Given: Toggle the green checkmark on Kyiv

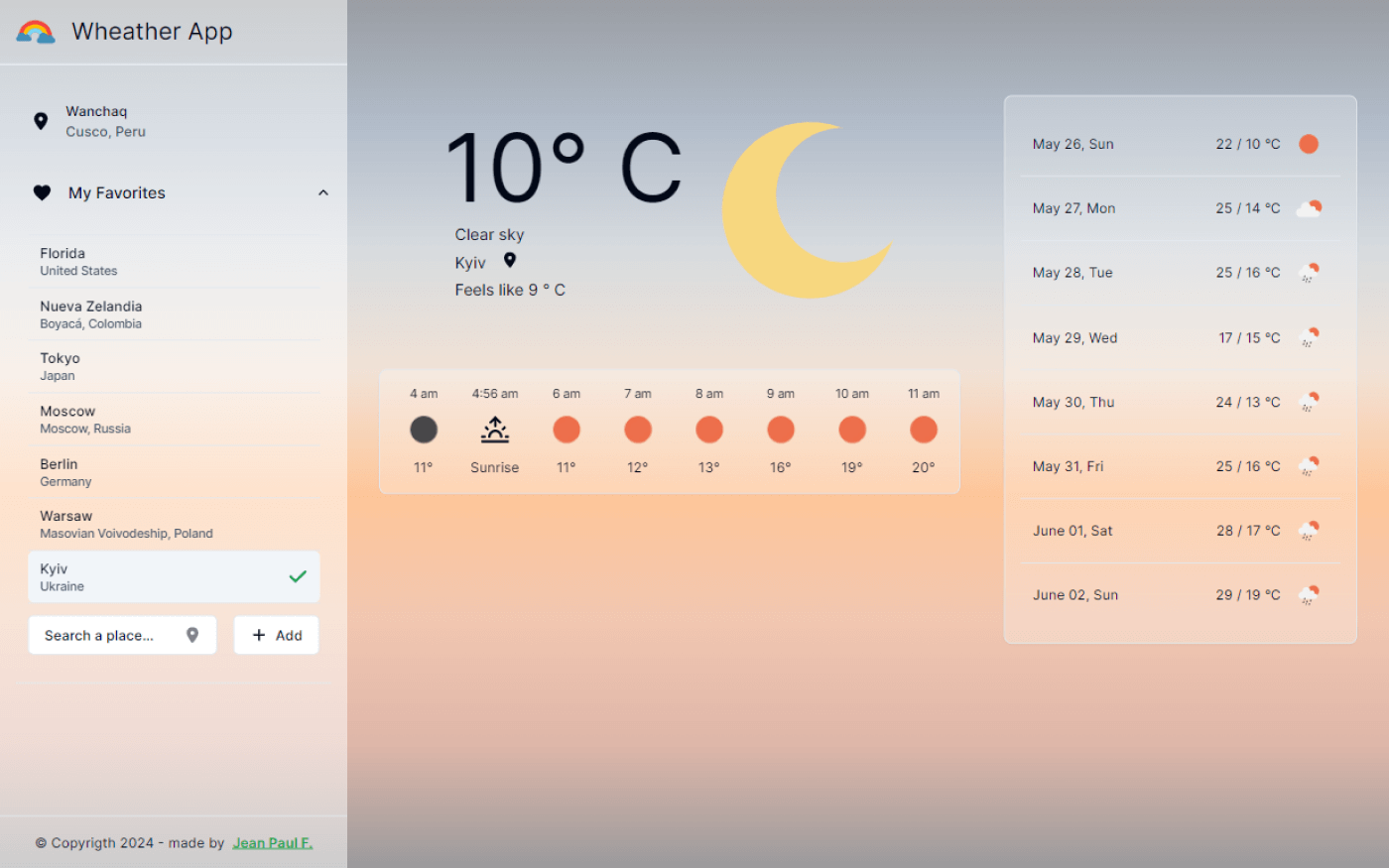Looking at the screenshot, I should tap(298, 575).
